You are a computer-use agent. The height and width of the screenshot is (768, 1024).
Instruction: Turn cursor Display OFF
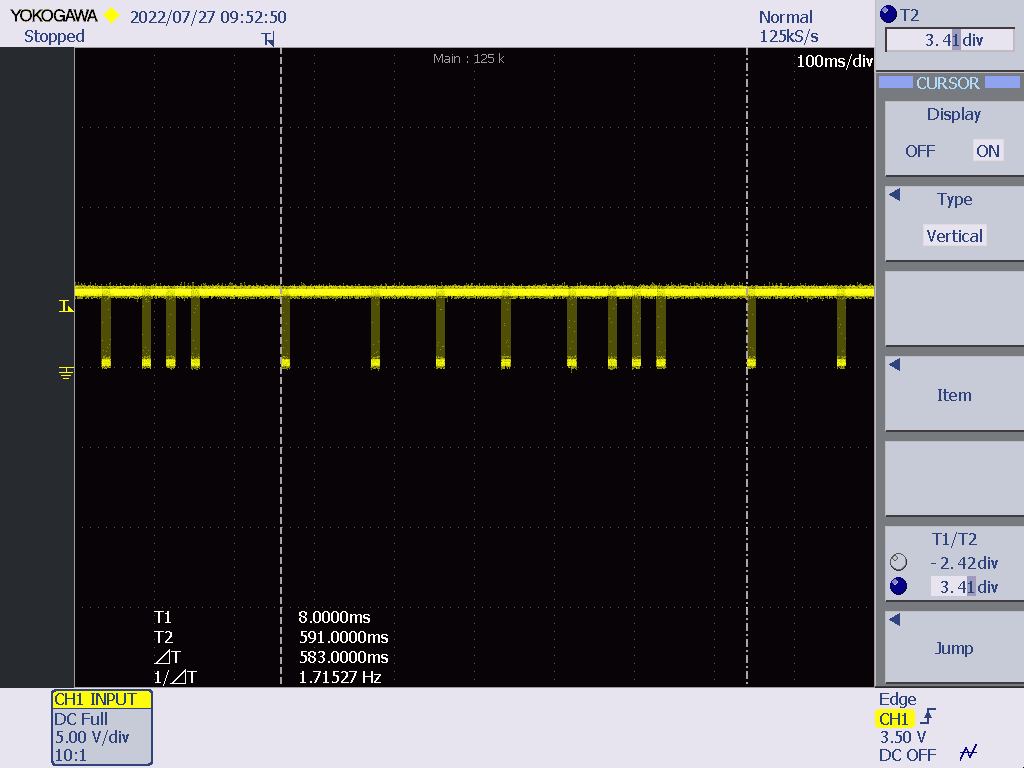click(920, 150)
